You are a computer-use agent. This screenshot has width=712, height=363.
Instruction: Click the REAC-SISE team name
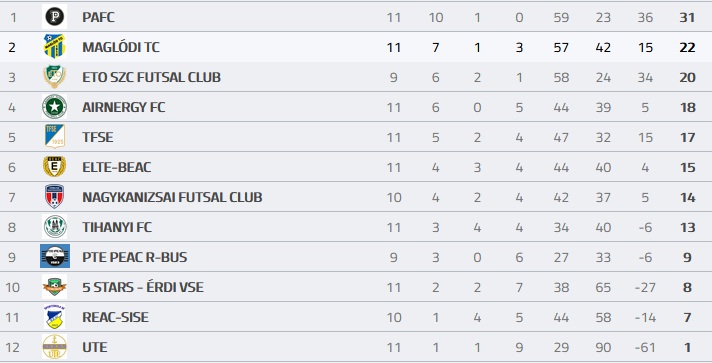[x=115, y=317]
